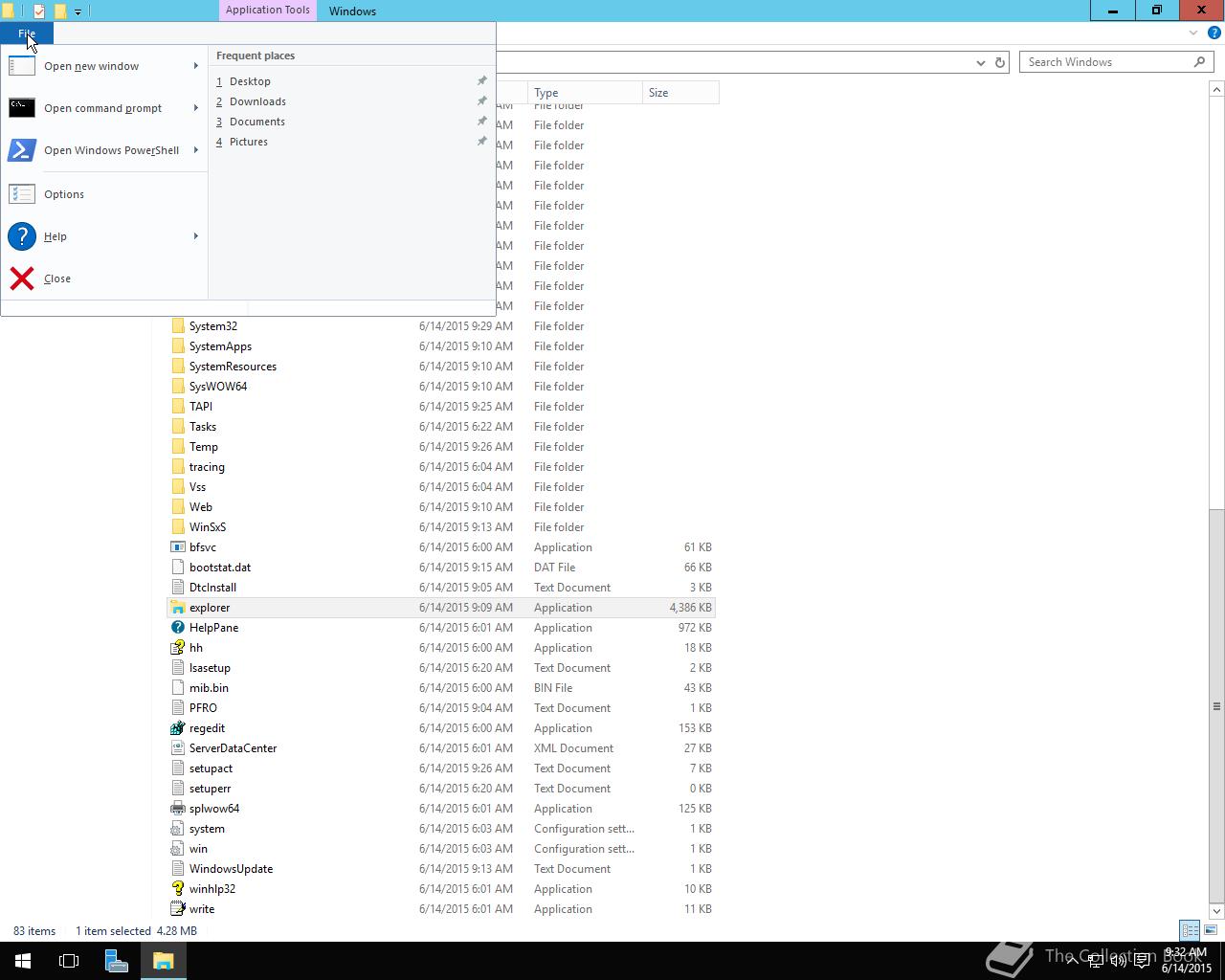
Task: Select the SysWOW64 folder icon
Action: [x=178, y=387]
